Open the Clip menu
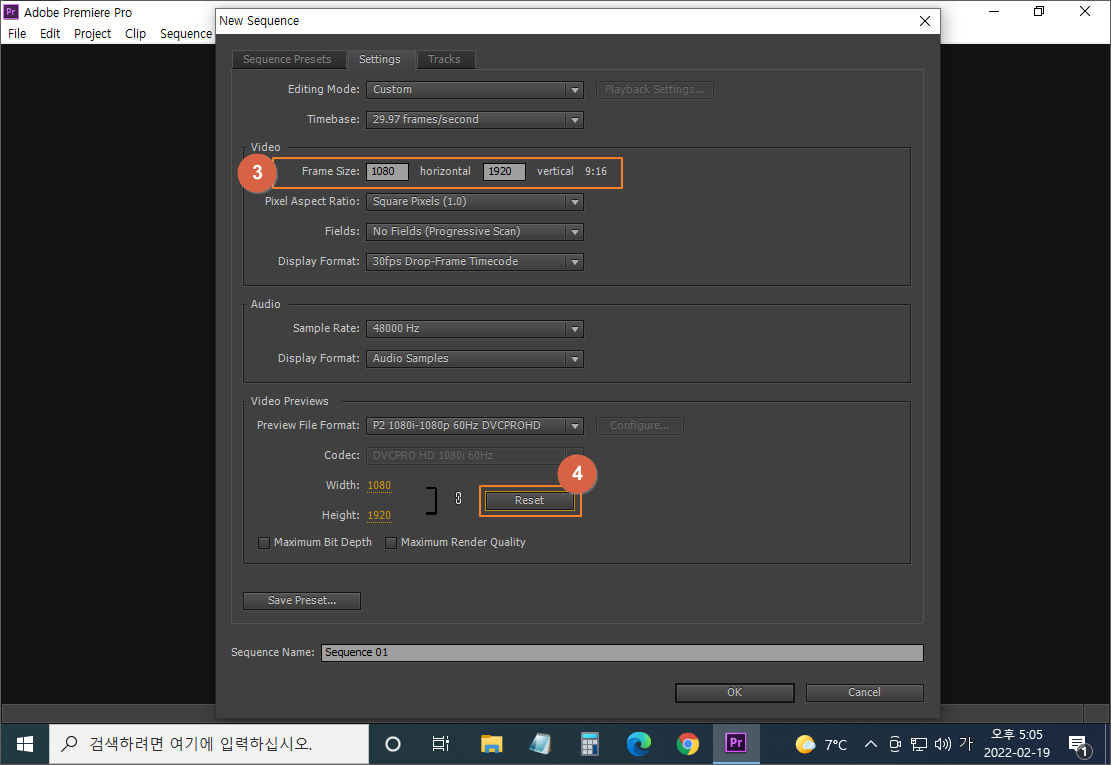This screenshot has width=1111, height=765. coord(135,33)
